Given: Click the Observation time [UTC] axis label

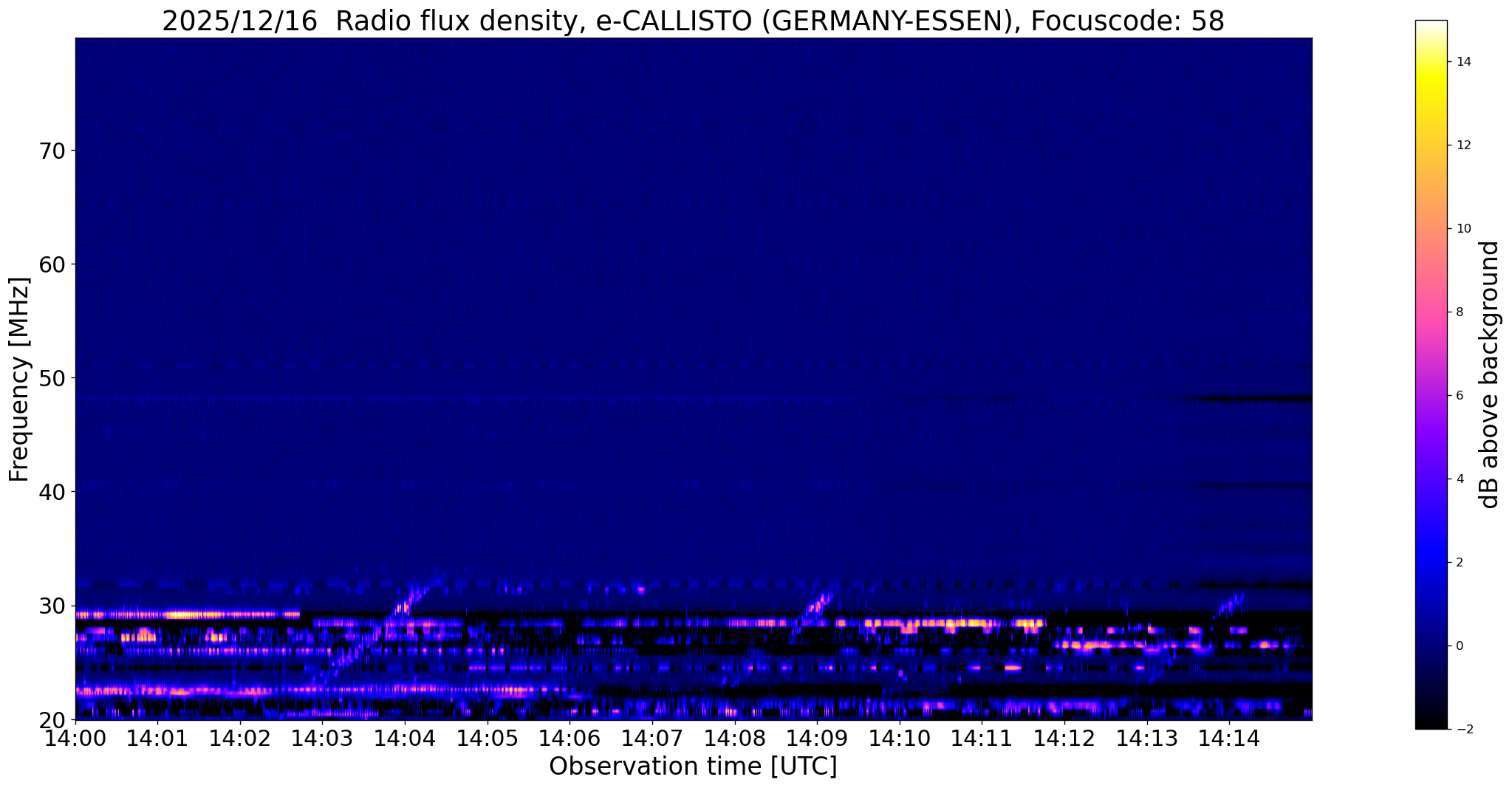Looking at the screenshot, I should [693, 767].
